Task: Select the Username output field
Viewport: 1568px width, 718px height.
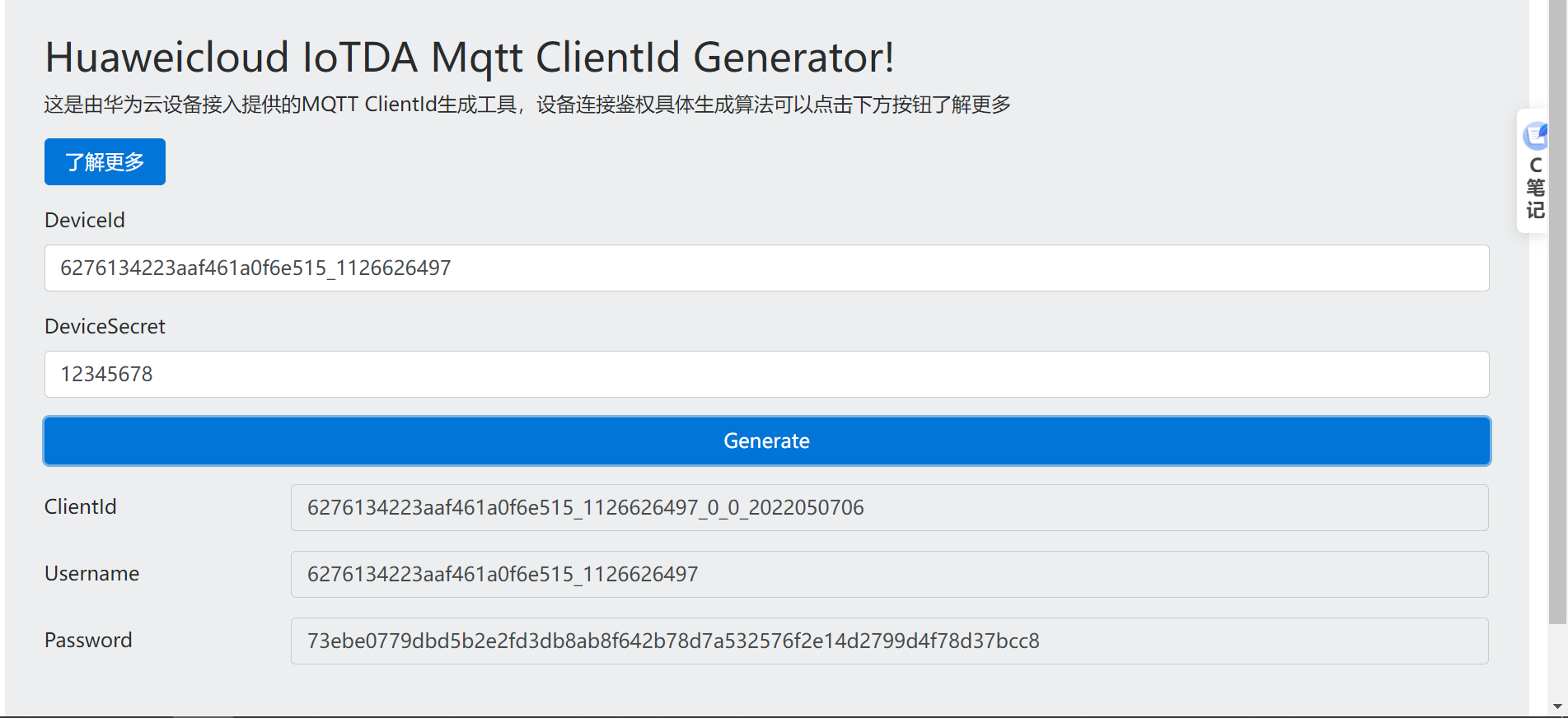Action: coord(889,575)
